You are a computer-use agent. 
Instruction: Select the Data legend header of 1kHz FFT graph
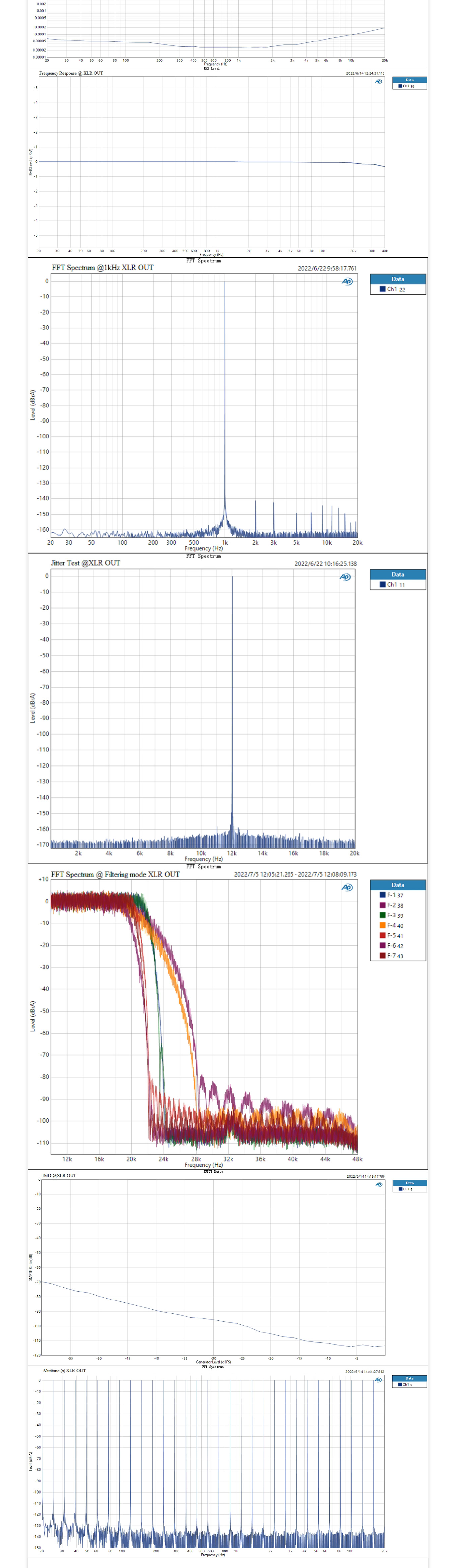(x=398, y=279)
